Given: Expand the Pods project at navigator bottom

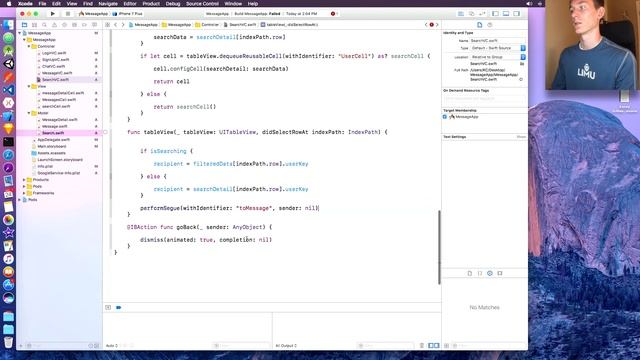Looking at the screenshot, I should pyautogui.click(x=20, y=200).
